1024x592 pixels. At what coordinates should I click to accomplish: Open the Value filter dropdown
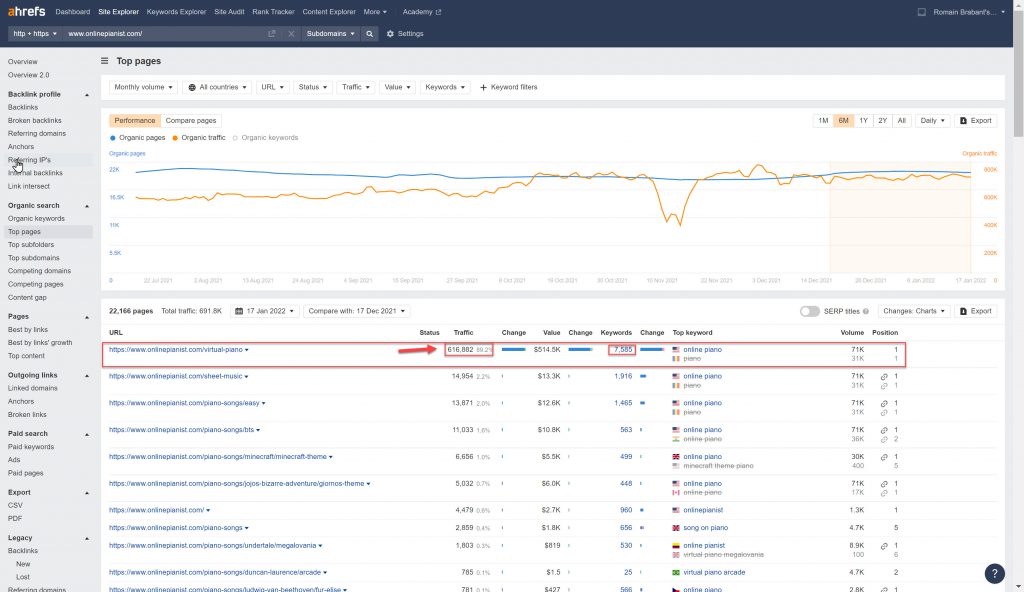[x=397, y=87]
